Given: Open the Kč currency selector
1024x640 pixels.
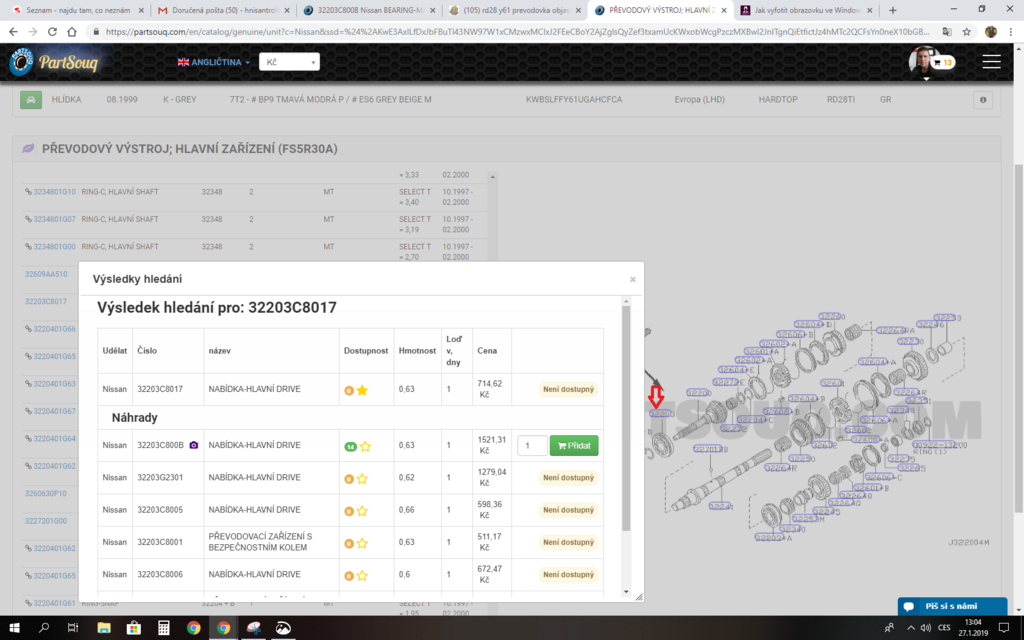Looking at the screenshot, I should [x=289, y=61].
